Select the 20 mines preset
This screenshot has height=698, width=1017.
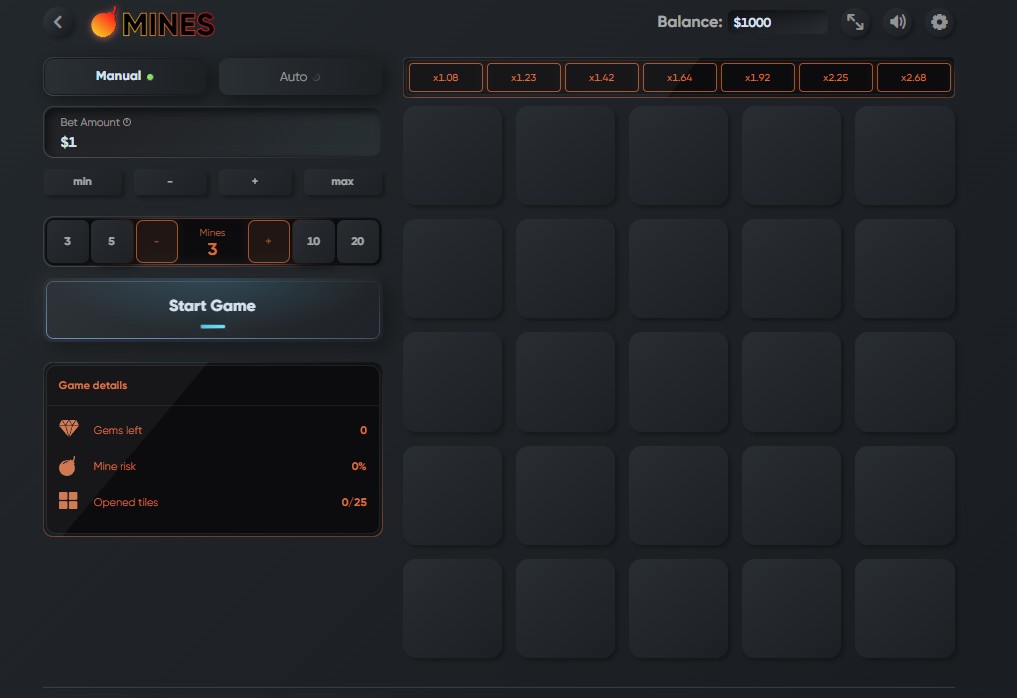[x=357, y=242]
